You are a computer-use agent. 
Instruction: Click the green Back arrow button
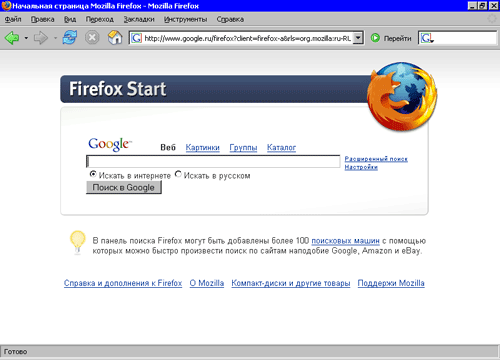[12, 38]
